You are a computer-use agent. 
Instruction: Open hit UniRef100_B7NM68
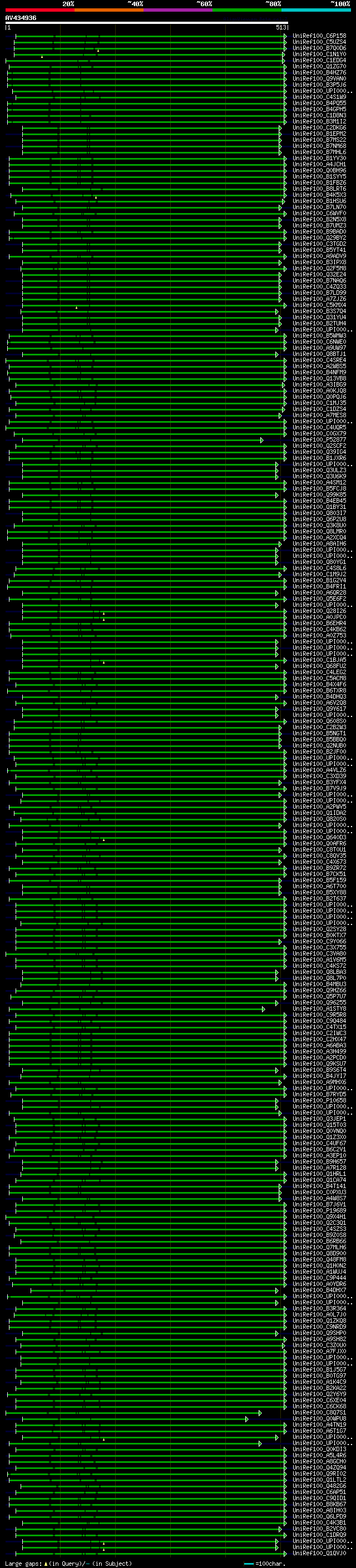(319, 146)
